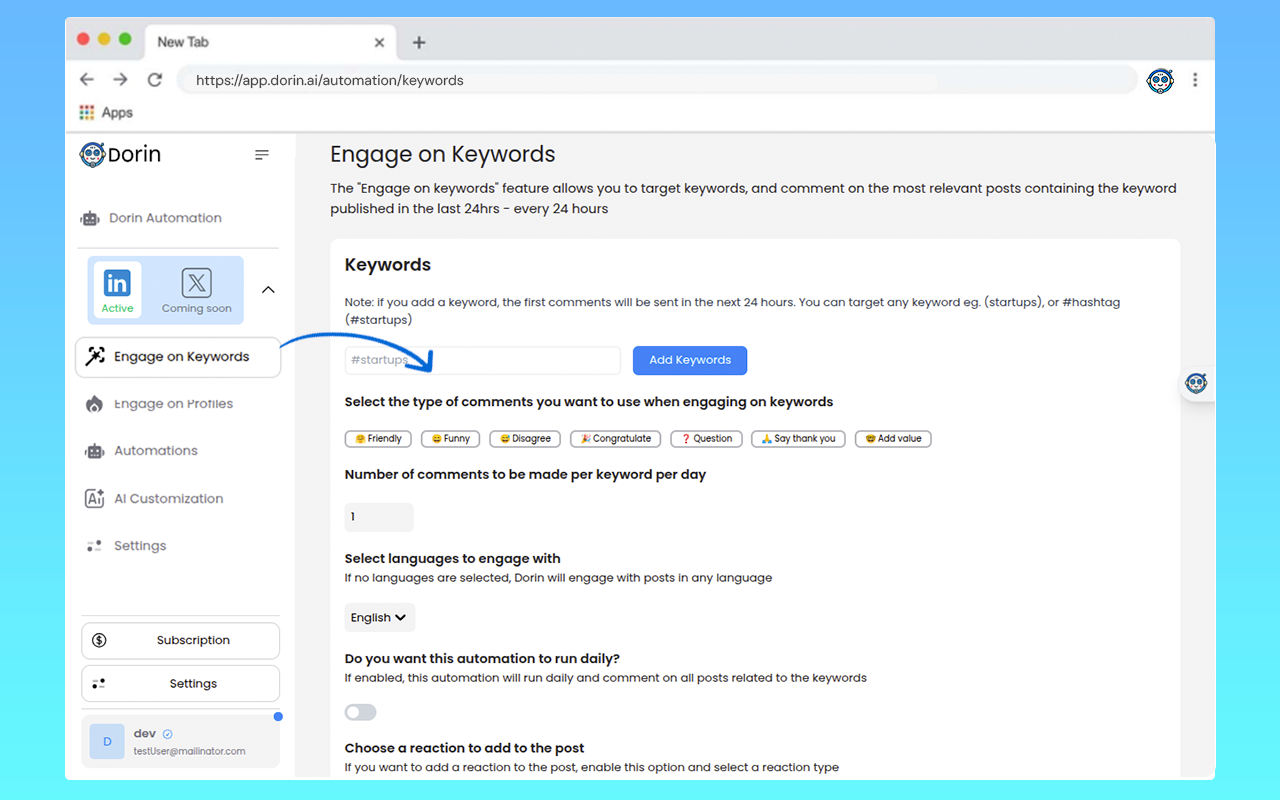Click the Select languages to engage with label
This screenshot has height=800, width=1280.
(x=452, y=559)
